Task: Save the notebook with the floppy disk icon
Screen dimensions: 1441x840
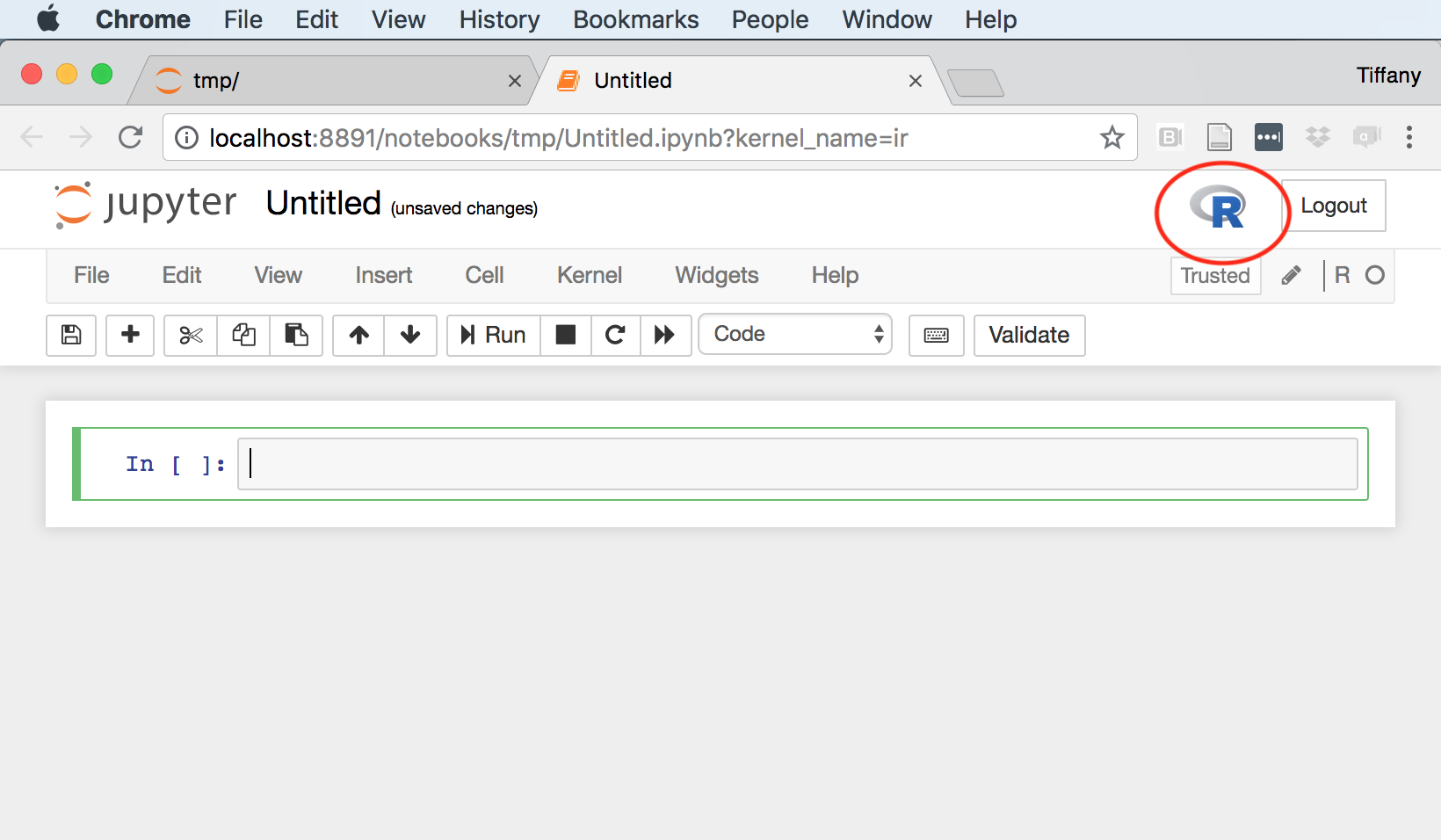Action: pyautogui.click(x=71, y=335)
